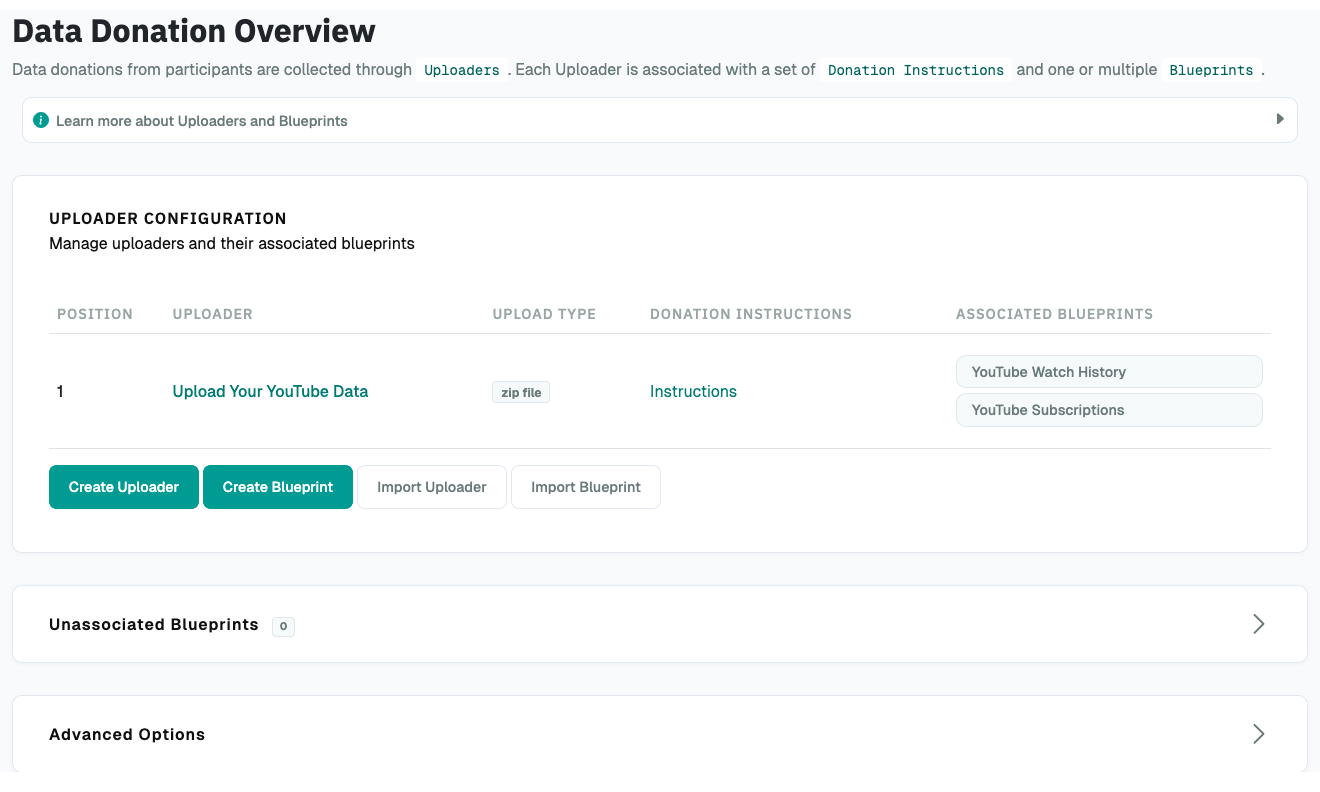Click the Unassociated Blueprints count badge
1320x792 pixels.
(x=283, y=626)
